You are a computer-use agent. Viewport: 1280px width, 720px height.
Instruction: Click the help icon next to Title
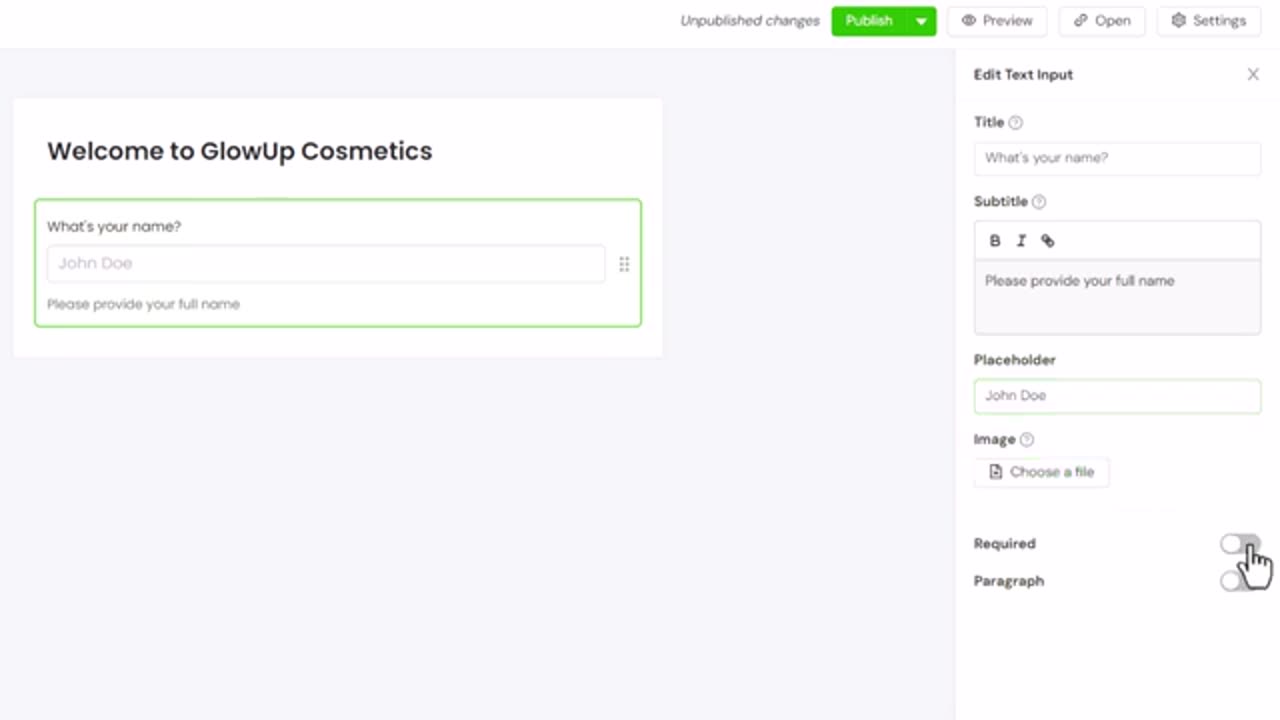(1015, 122)
